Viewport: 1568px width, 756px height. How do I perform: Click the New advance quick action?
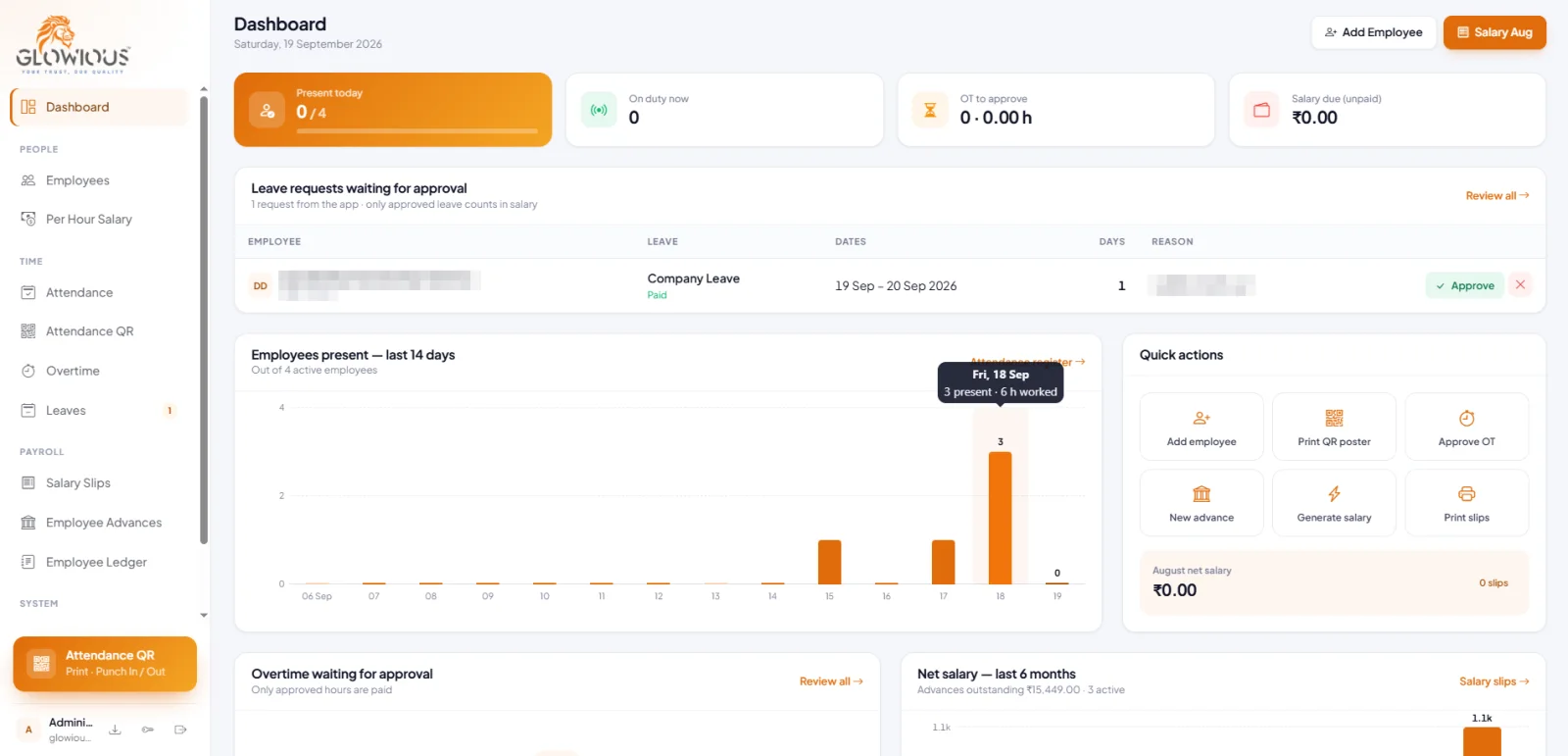coord(1201,503)
